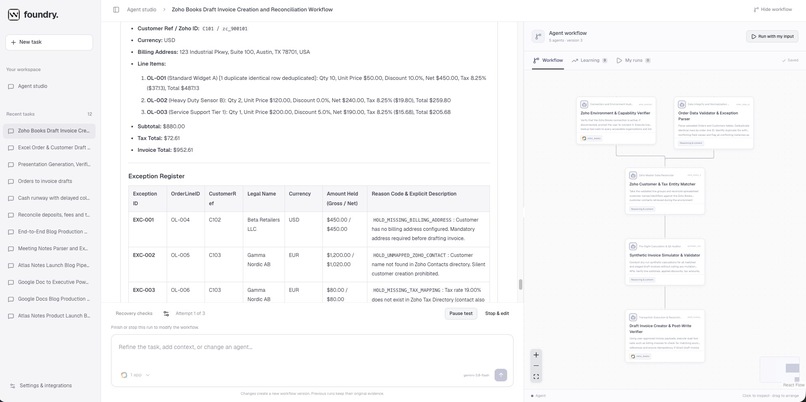806x402 pixels.
Task: Click the Recovery checks label
Action: click(134, 314)
